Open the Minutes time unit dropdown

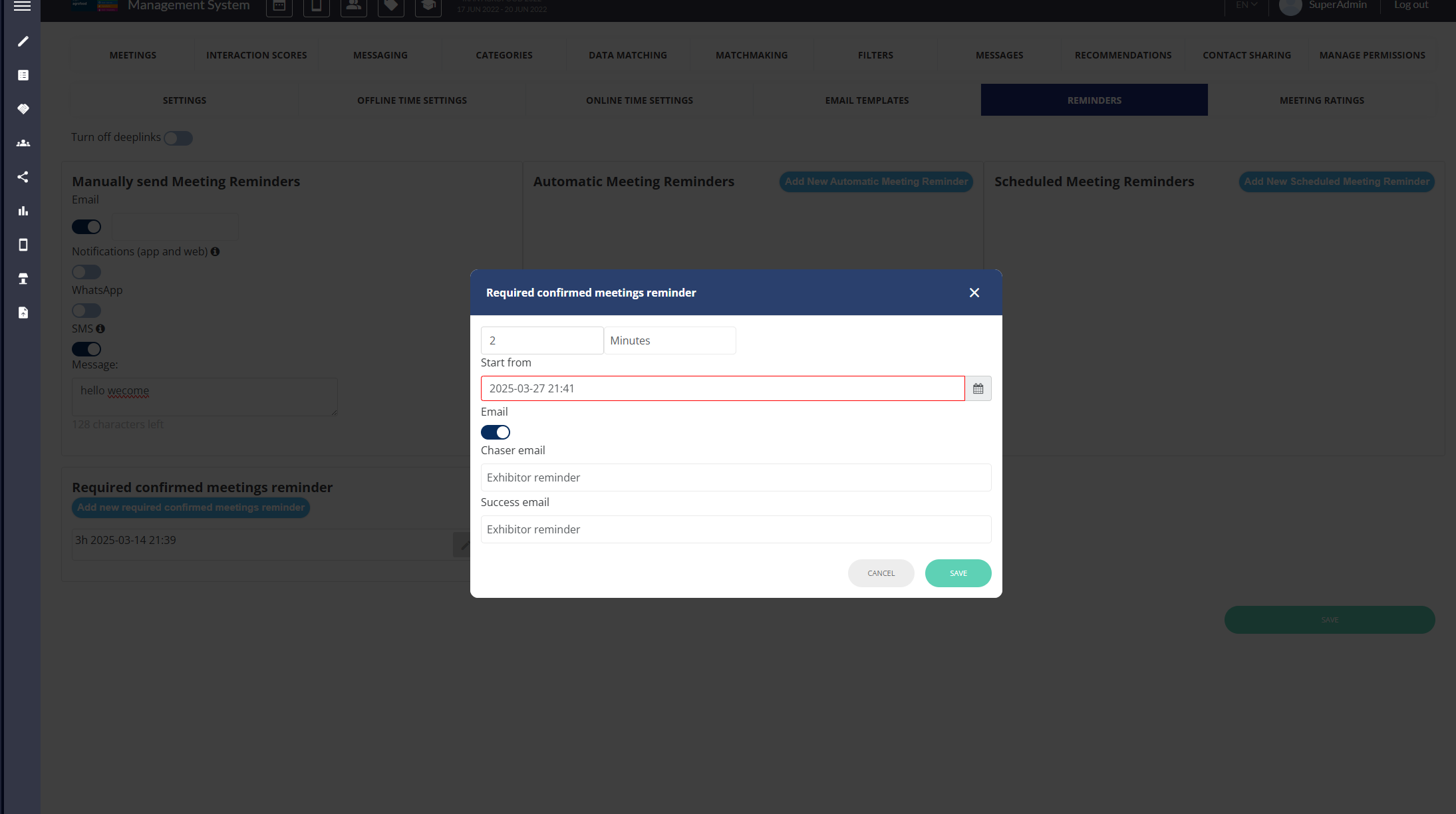tap(669, 340)
